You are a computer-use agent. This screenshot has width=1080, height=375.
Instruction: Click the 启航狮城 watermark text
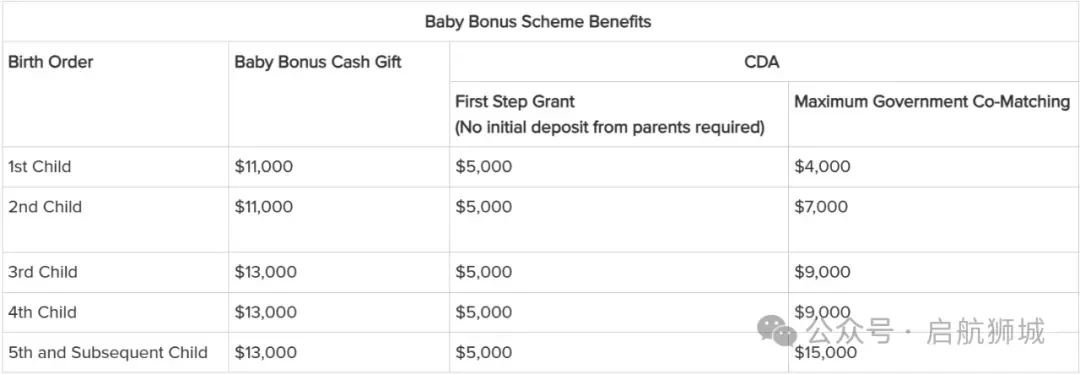(986, 331)
